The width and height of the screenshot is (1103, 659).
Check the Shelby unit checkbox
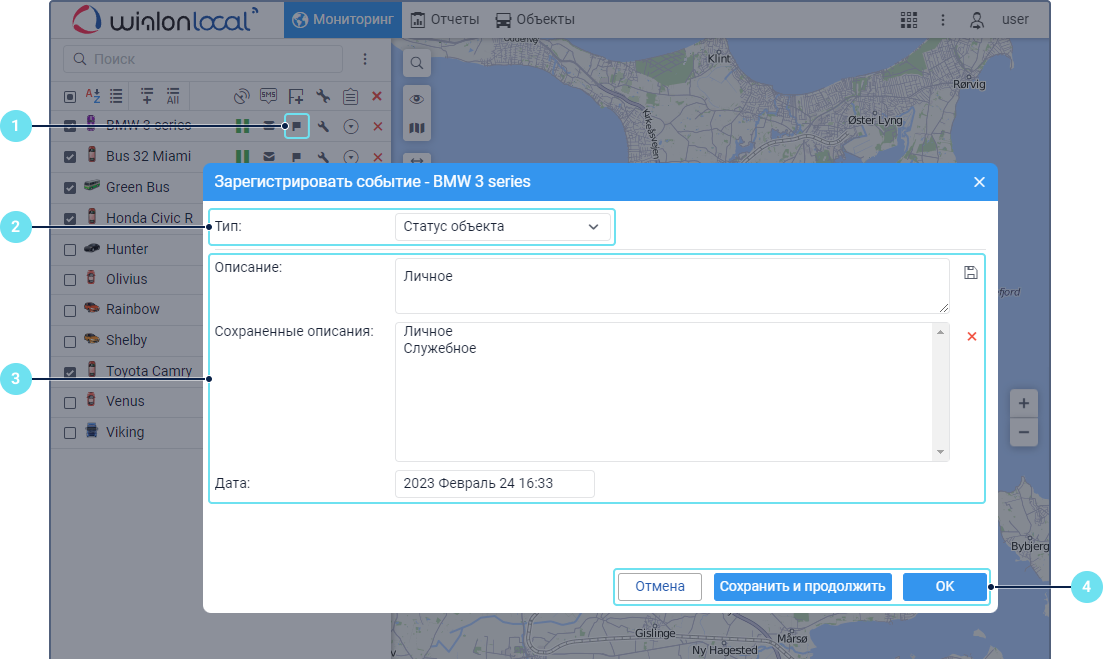coord(70,342)
